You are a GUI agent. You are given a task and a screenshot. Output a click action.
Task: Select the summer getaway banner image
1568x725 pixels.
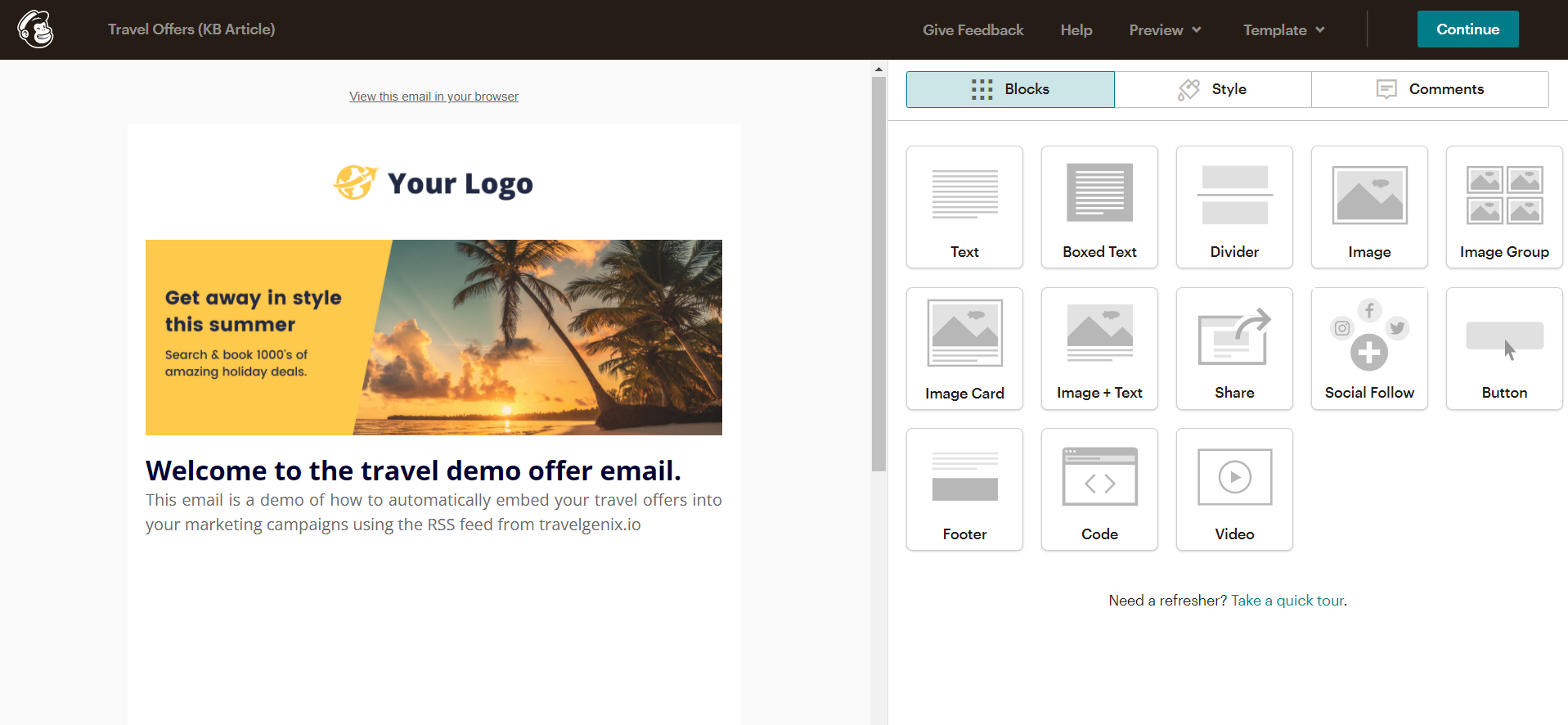pos(434,337)
